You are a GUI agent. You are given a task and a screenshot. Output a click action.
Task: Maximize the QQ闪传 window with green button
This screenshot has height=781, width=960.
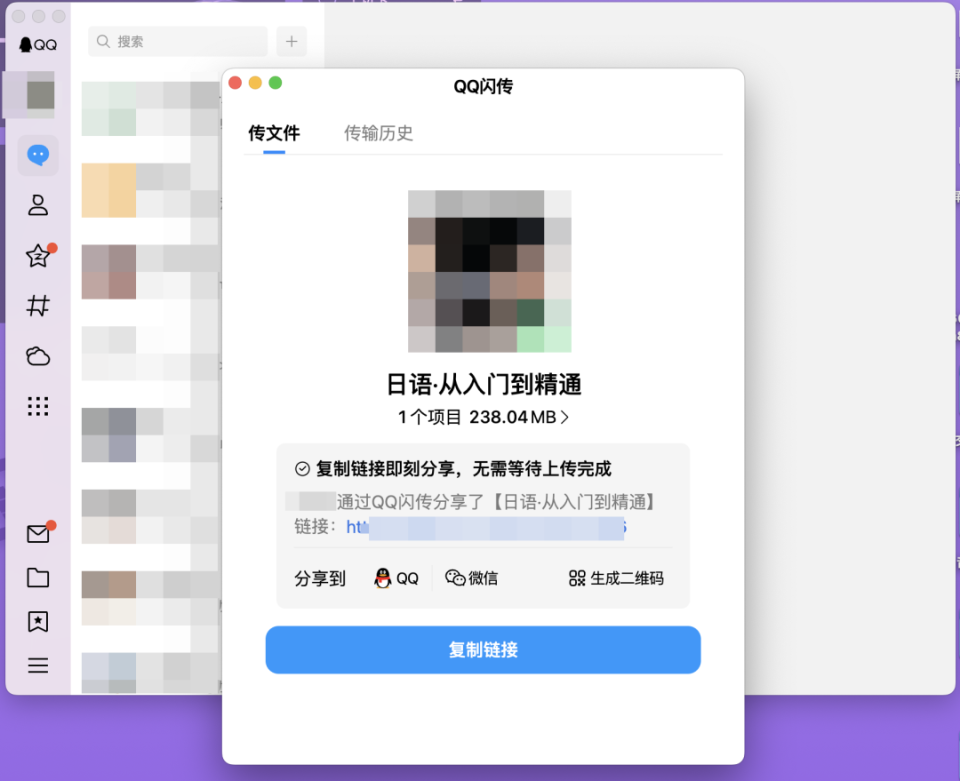click(276, 83)
